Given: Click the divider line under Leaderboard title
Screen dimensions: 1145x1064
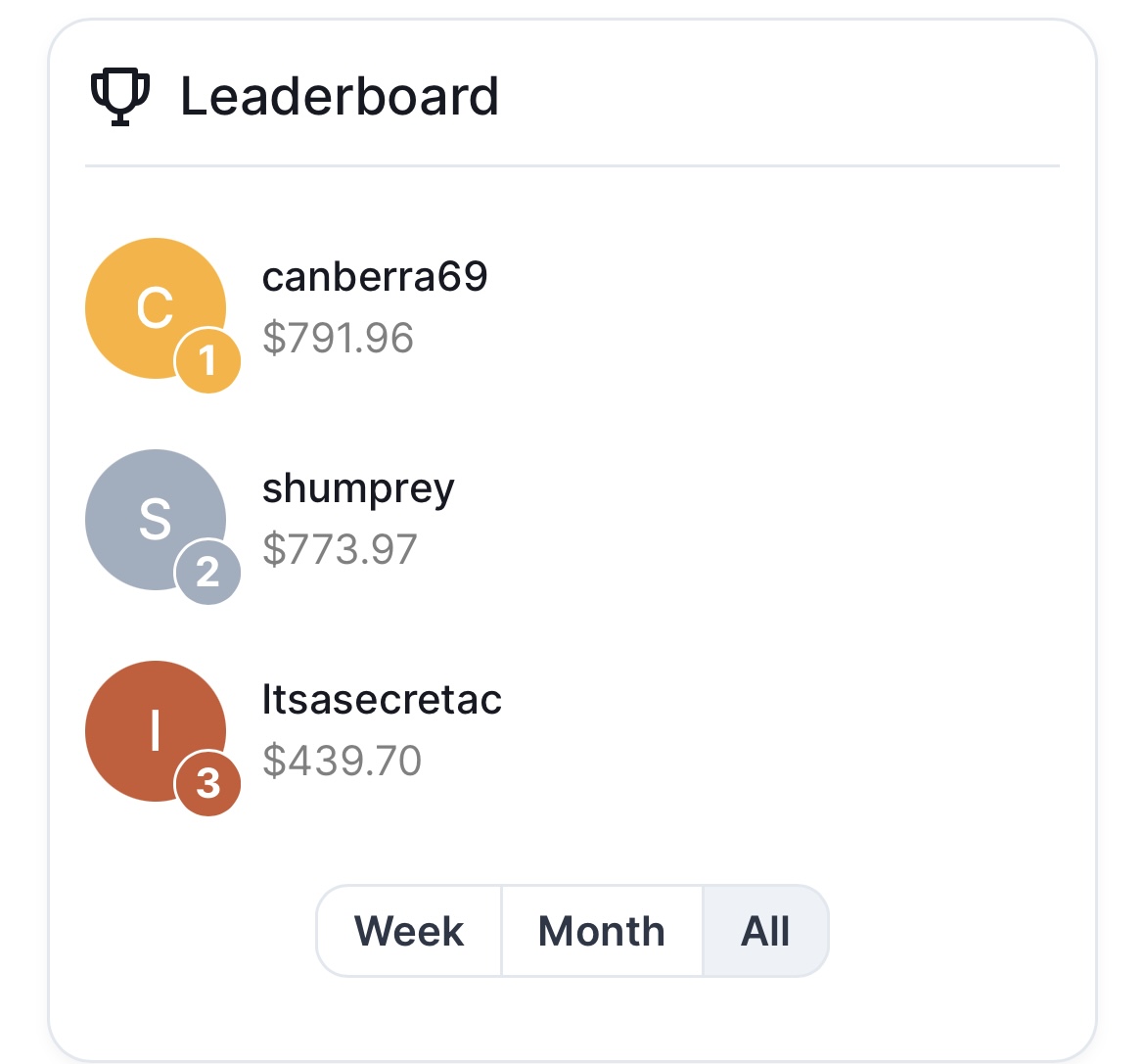Looking at the screenshot, I should click(x=572, y=166).
